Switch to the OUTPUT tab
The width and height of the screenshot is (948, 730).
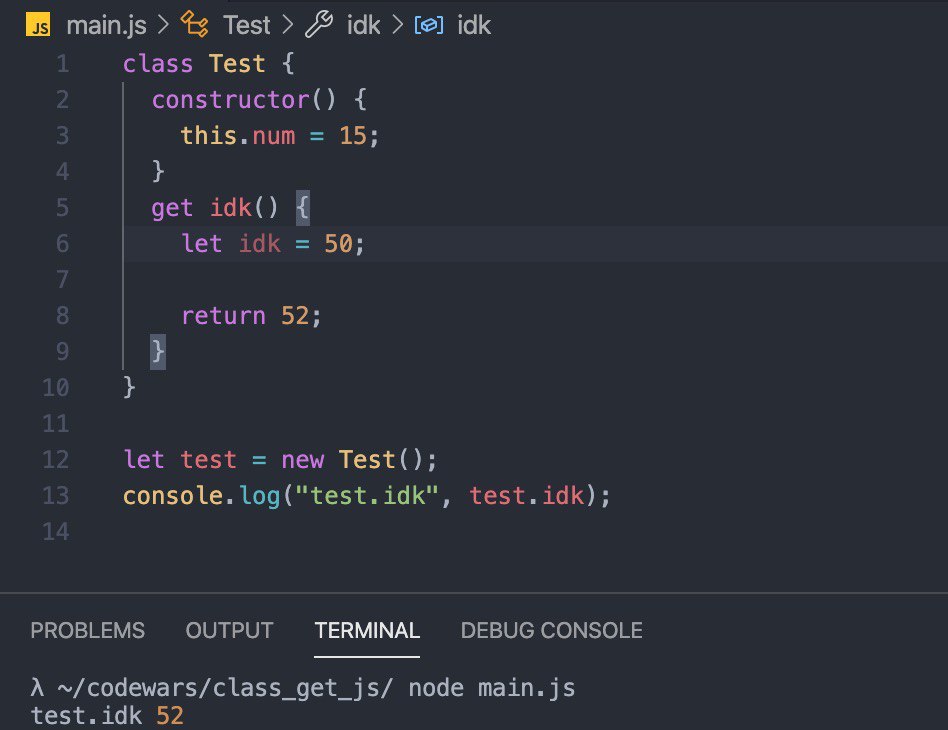click(229, 630)
